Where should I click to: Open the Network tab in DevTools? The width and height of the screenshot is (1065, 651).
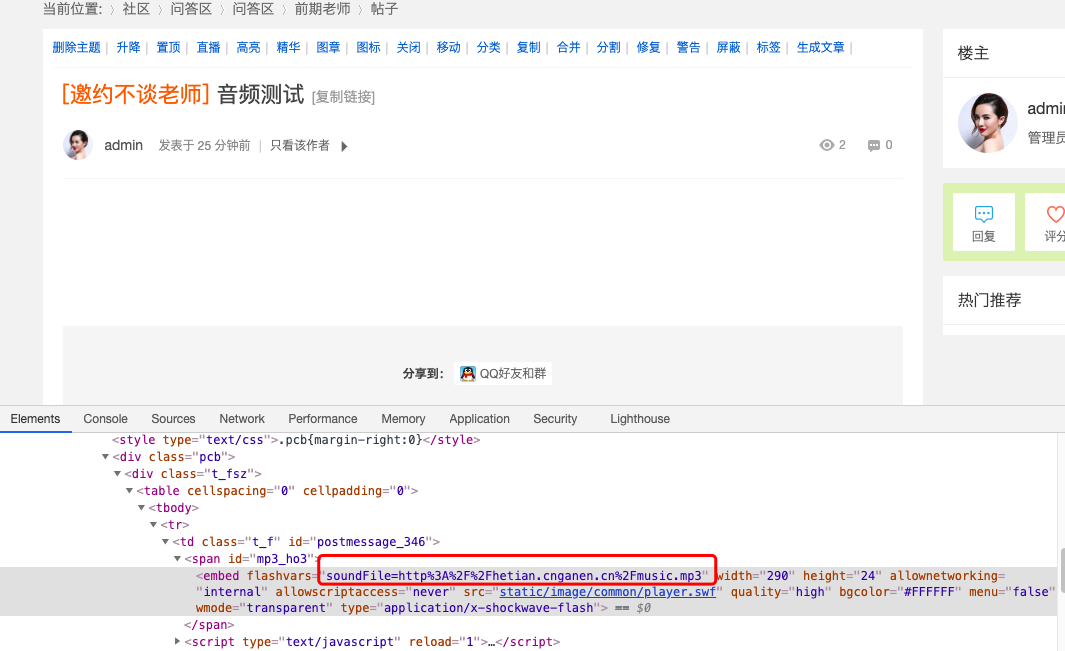[x=242, y=419]
